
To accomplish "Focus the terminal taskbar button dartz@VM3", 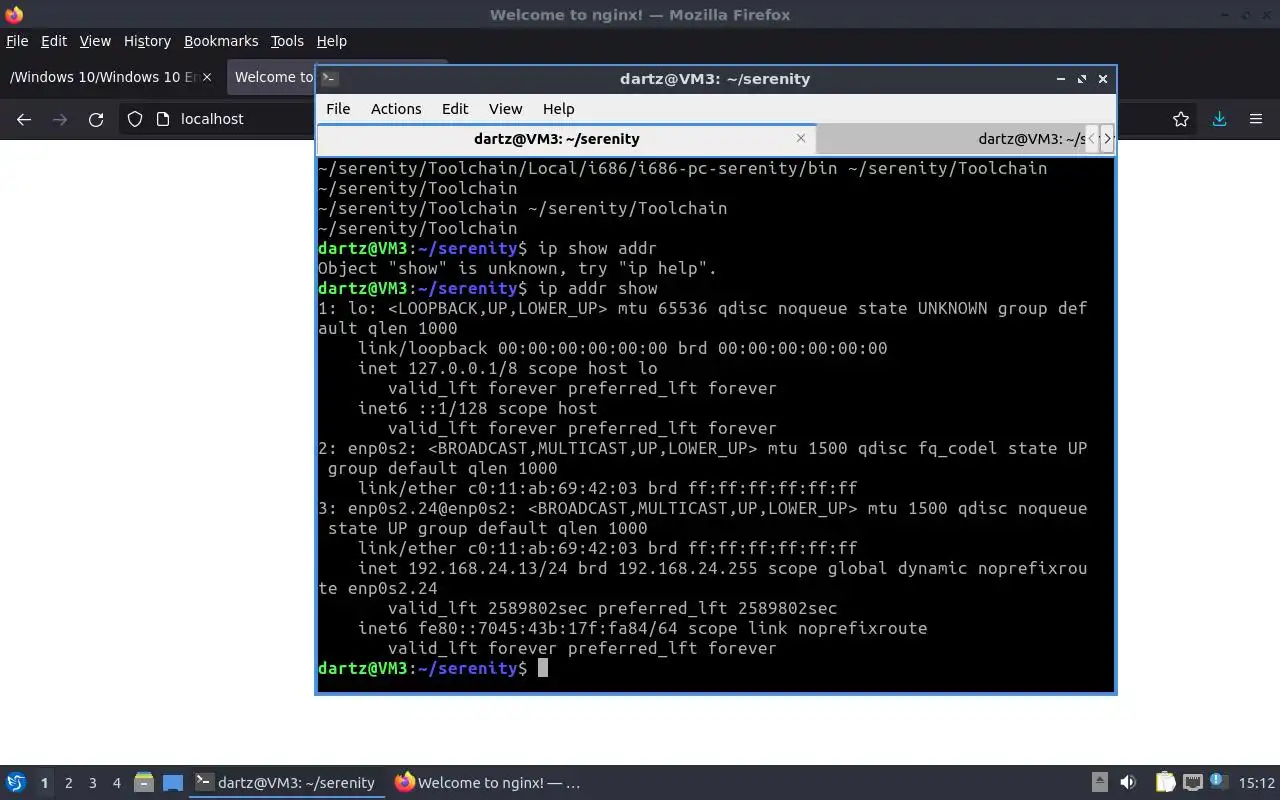I will click(x=287, y=783).
